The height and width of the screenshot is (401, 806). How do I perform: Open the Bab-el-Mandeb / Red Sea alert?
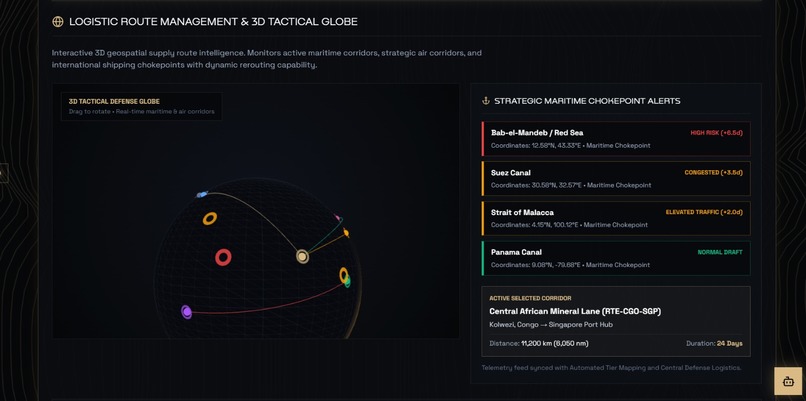[x=616, y=138]
